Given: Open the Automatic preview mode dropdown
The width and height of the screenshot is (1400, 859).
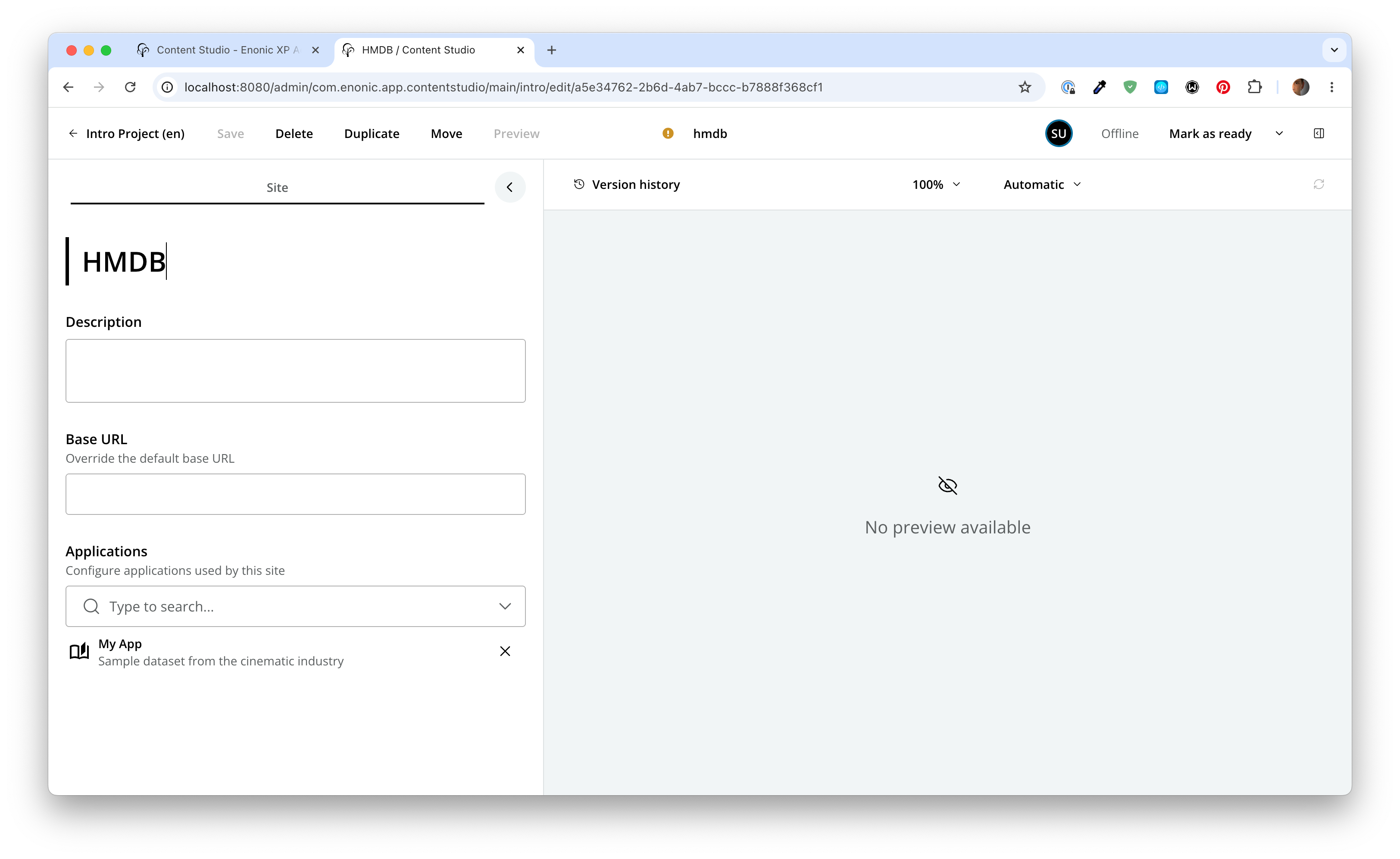Looking at the screenshot, I should pyautogui.click(x=1041, y=185).
